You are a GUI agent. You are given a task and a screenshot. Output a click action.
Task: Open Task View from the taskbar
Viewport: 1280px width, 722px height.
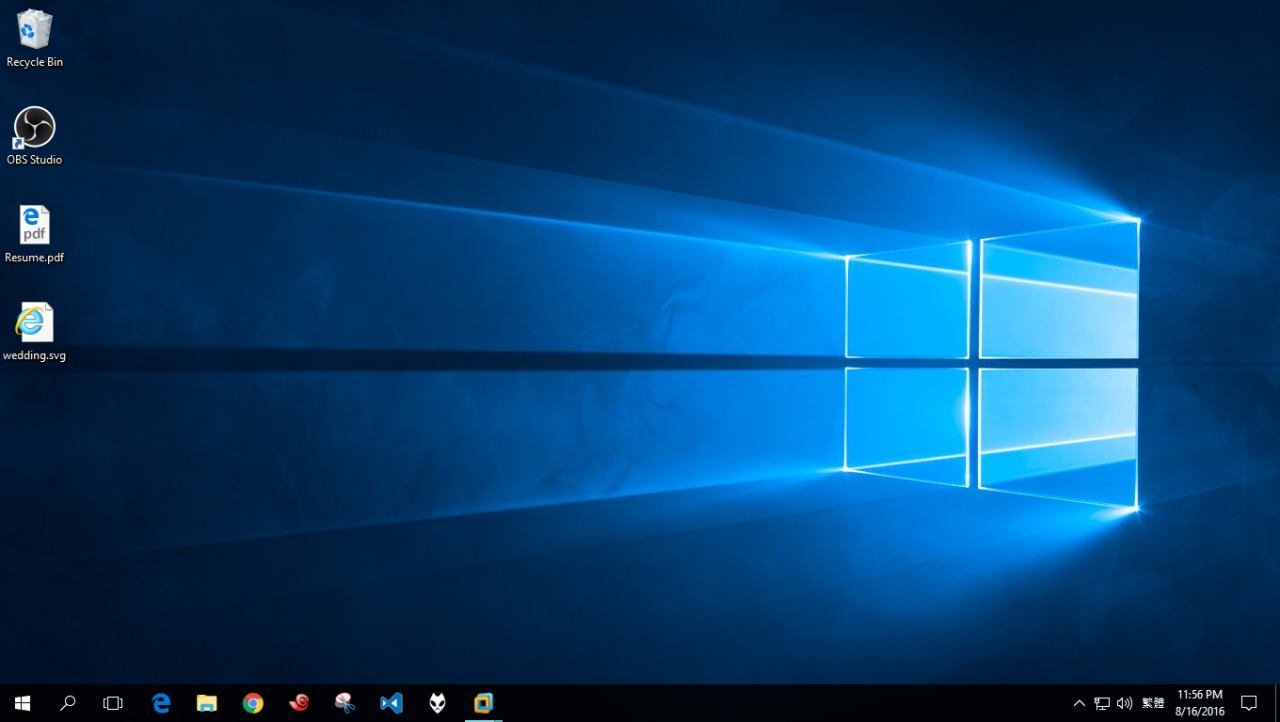[113, 703]
